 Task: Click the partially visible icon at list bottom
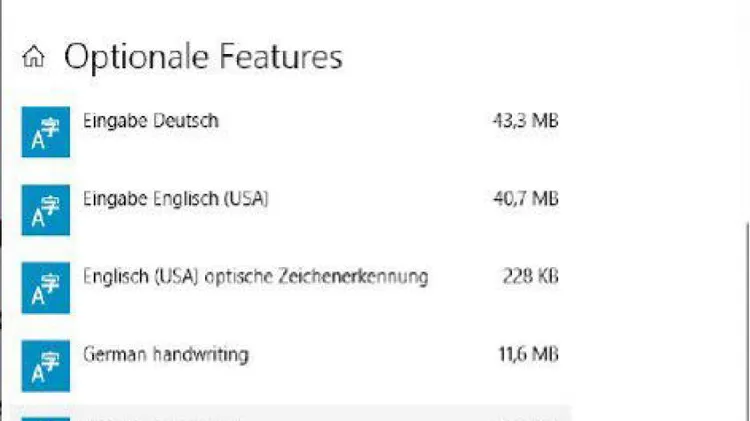(x=45, y=419)
